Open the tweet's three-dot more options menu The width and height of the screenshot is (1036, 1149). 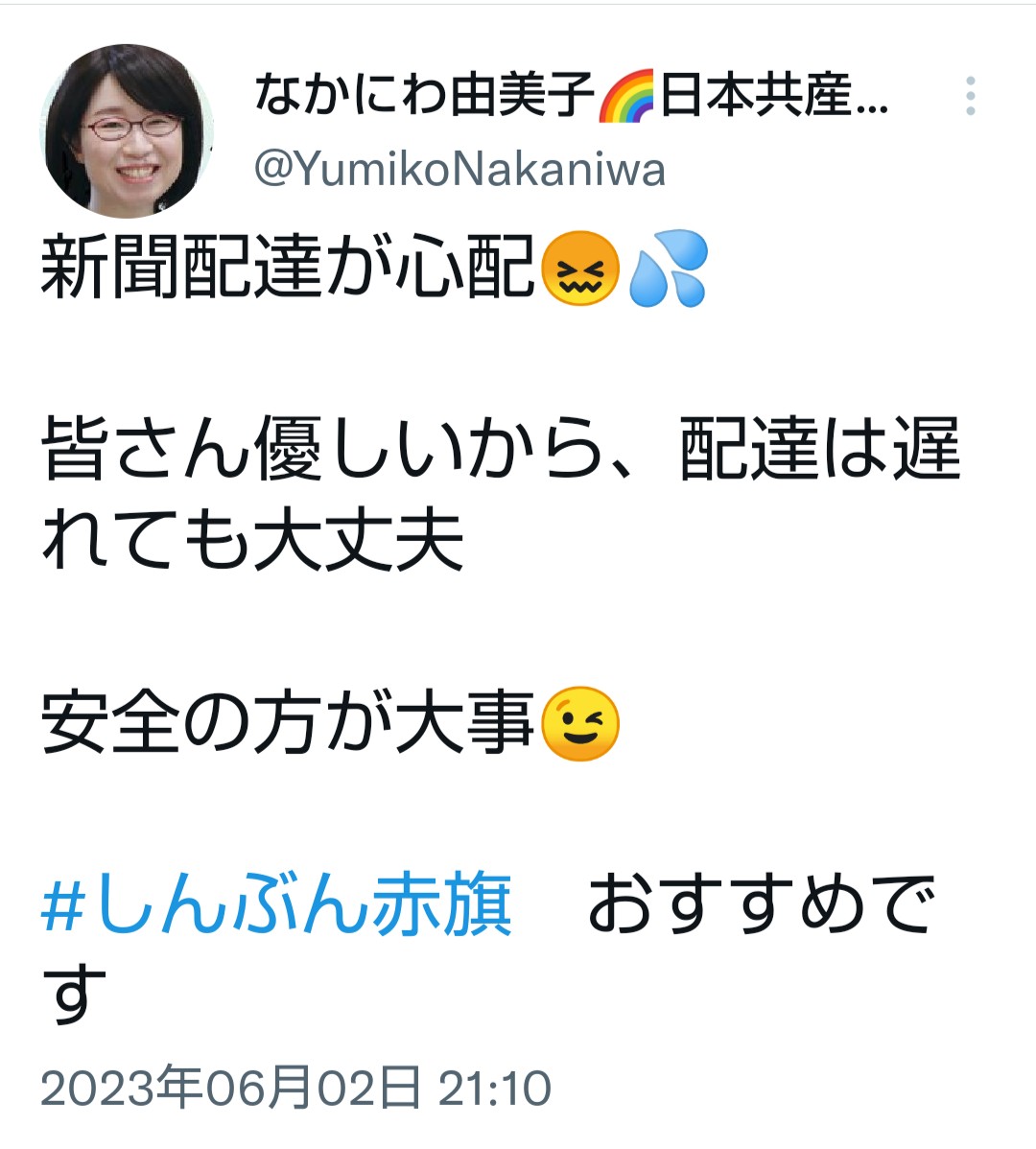pos(970,96)
